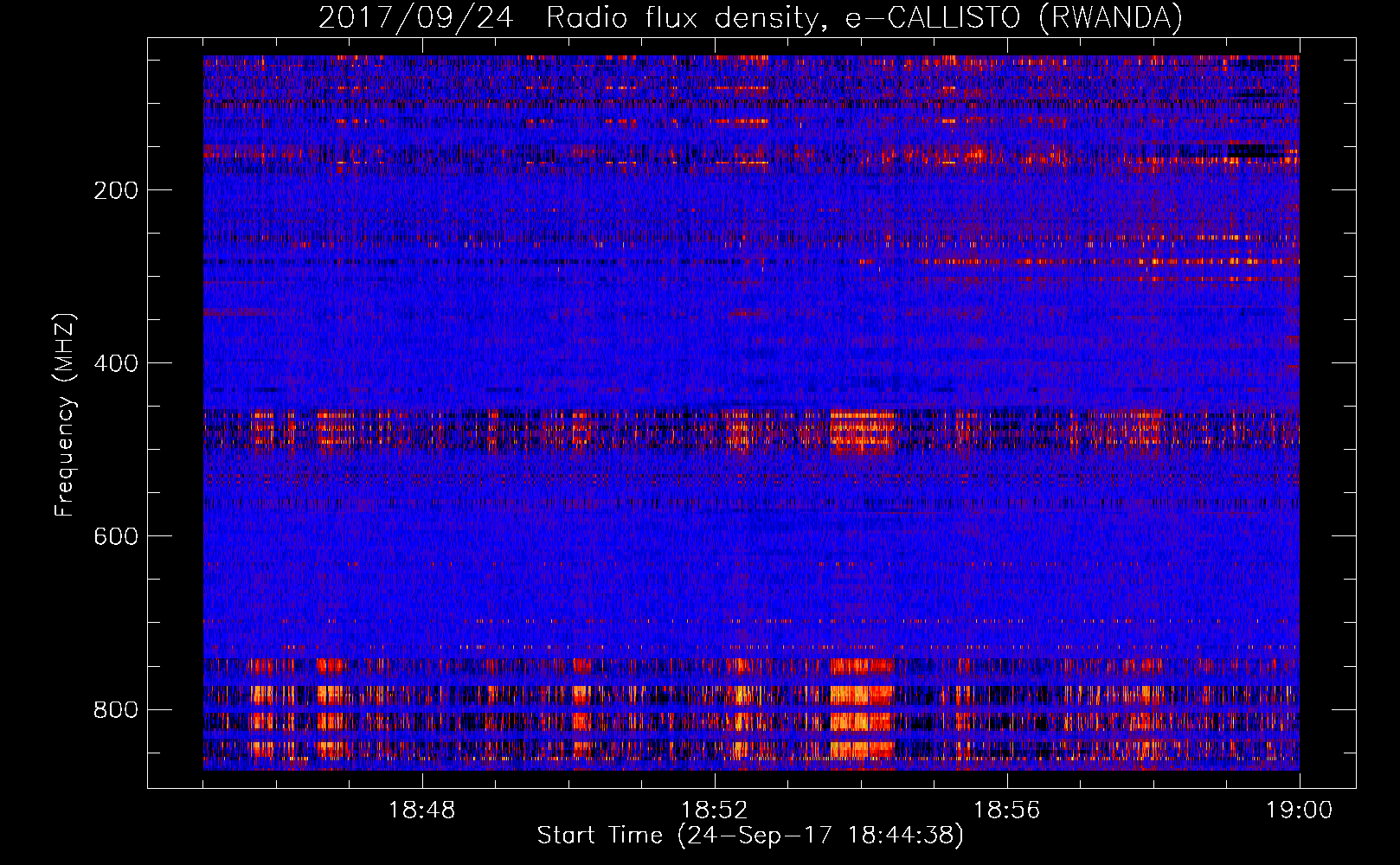Click the 19:00 time tick label
Screen dimensions: 1400x865
(x=1300, y=811)
